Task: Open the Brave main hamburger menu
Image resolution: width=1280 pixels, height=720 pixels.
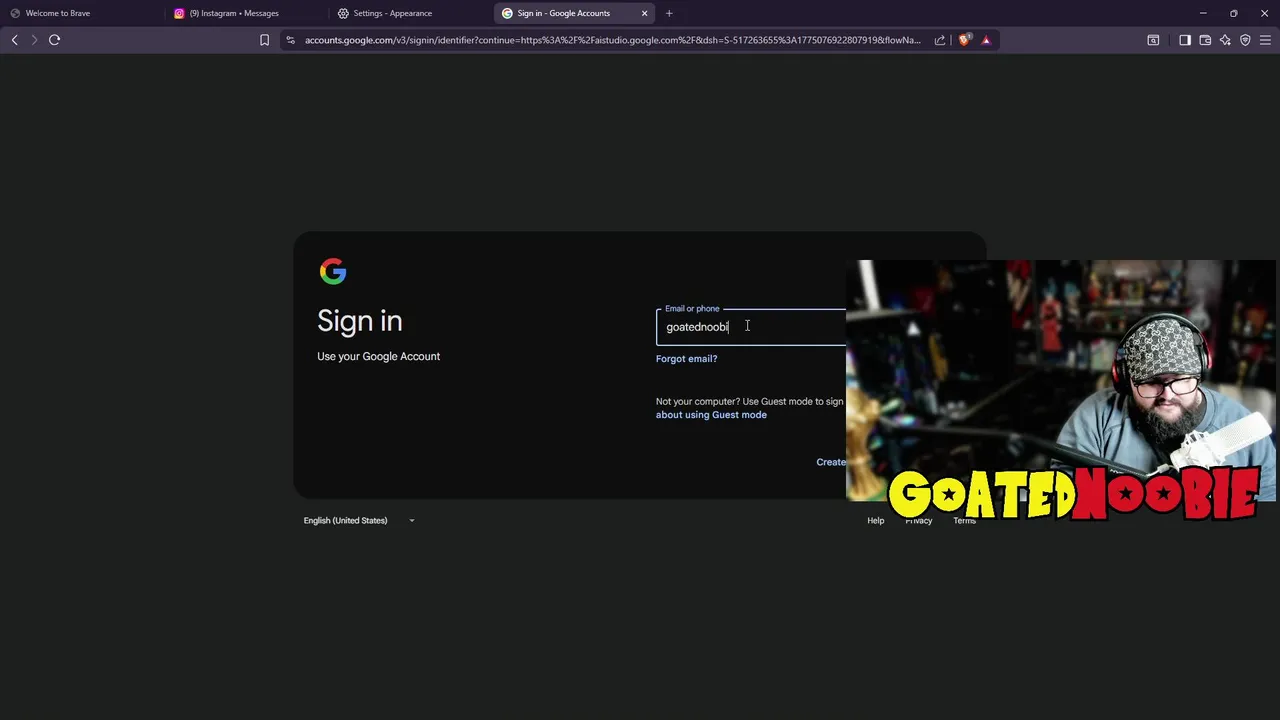Action: coord(1265,40)
